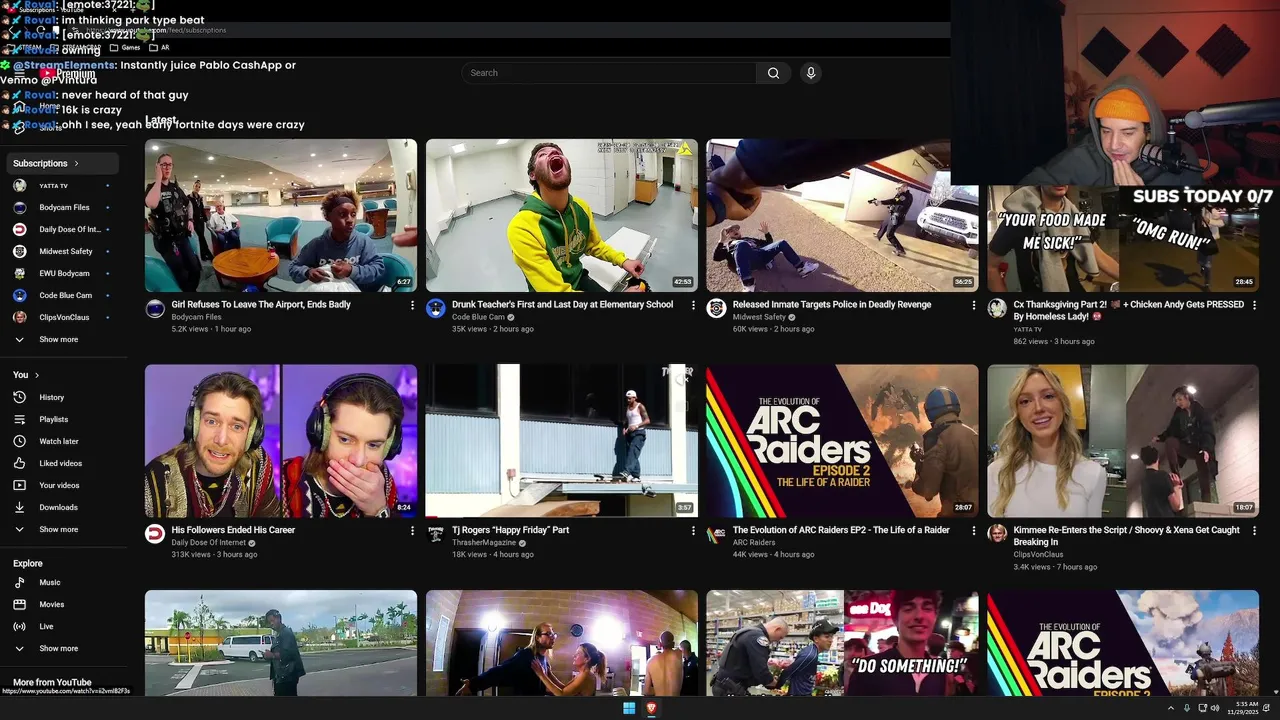Open the Code Blue Cam avatar beside Drunk Teacher video
Viewport: 1280px width, 720px height.
click(435, 309)
